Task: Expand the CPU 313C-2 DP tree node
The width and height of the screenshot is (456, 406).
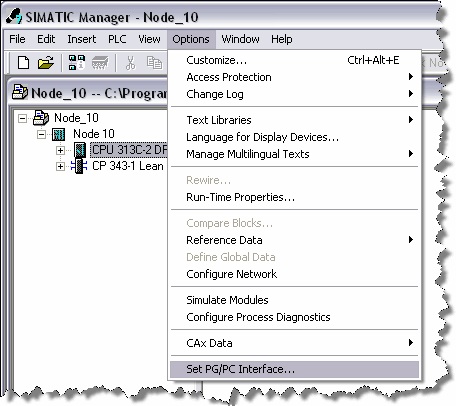Action: pyautogui.click(x=60, y=150)
